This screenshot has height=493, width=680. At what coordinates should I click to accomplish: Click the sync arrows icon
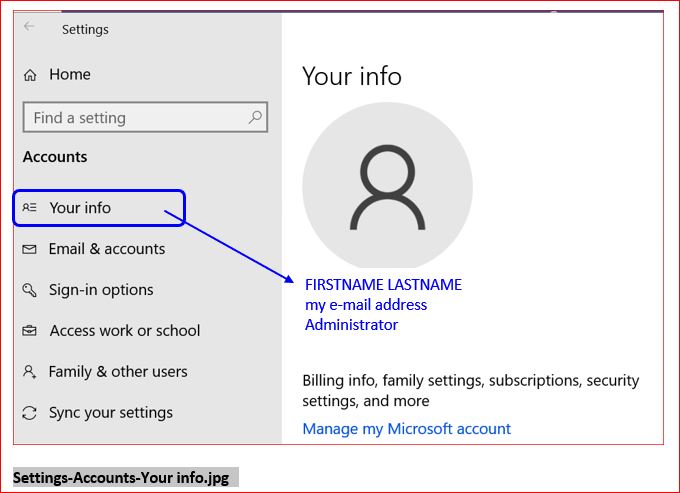pyautogui.click(x=30, y=413)
